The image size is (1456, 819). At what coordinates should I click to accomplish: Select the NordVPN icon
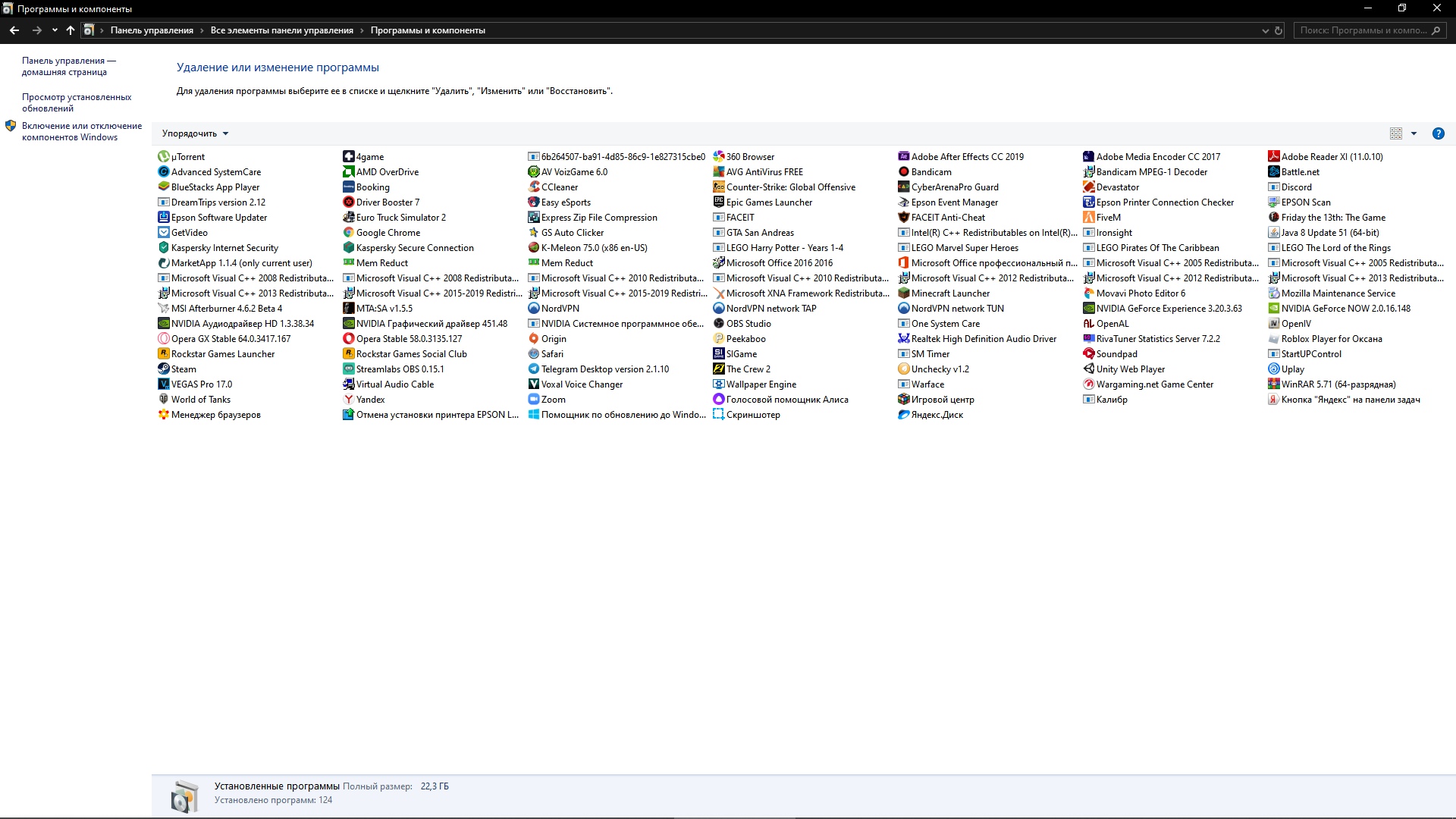(x=533, y=309)
